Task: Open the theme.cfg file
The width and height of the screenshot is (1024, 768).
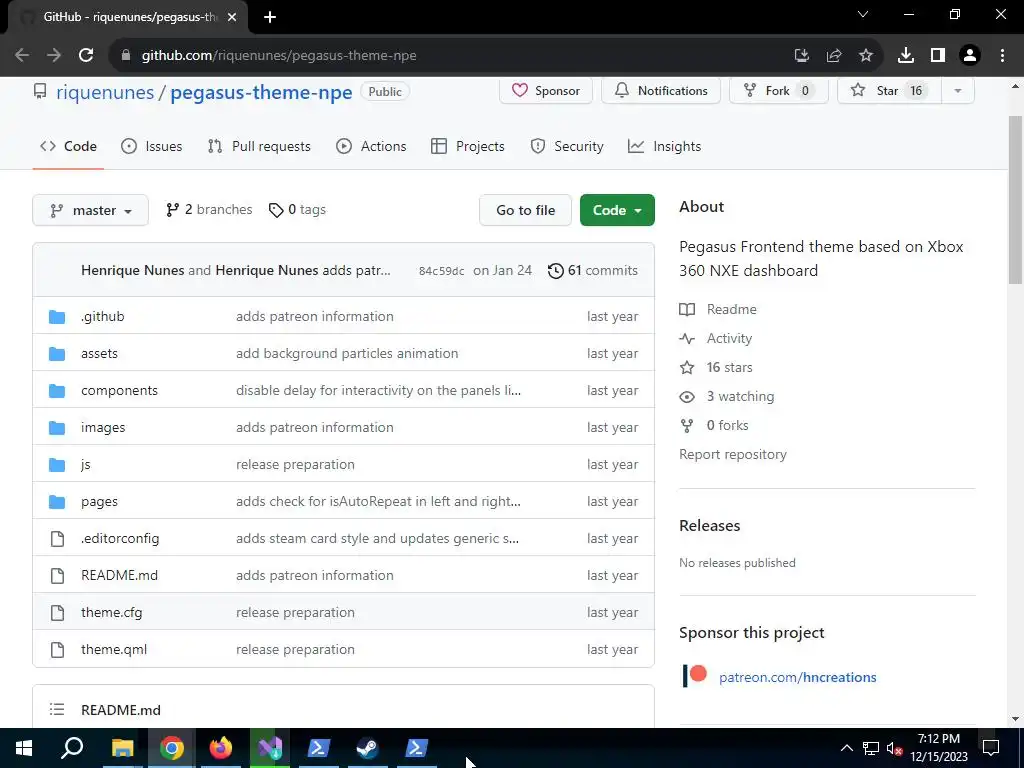Action: pyautogui.click(x=112, y=613)
